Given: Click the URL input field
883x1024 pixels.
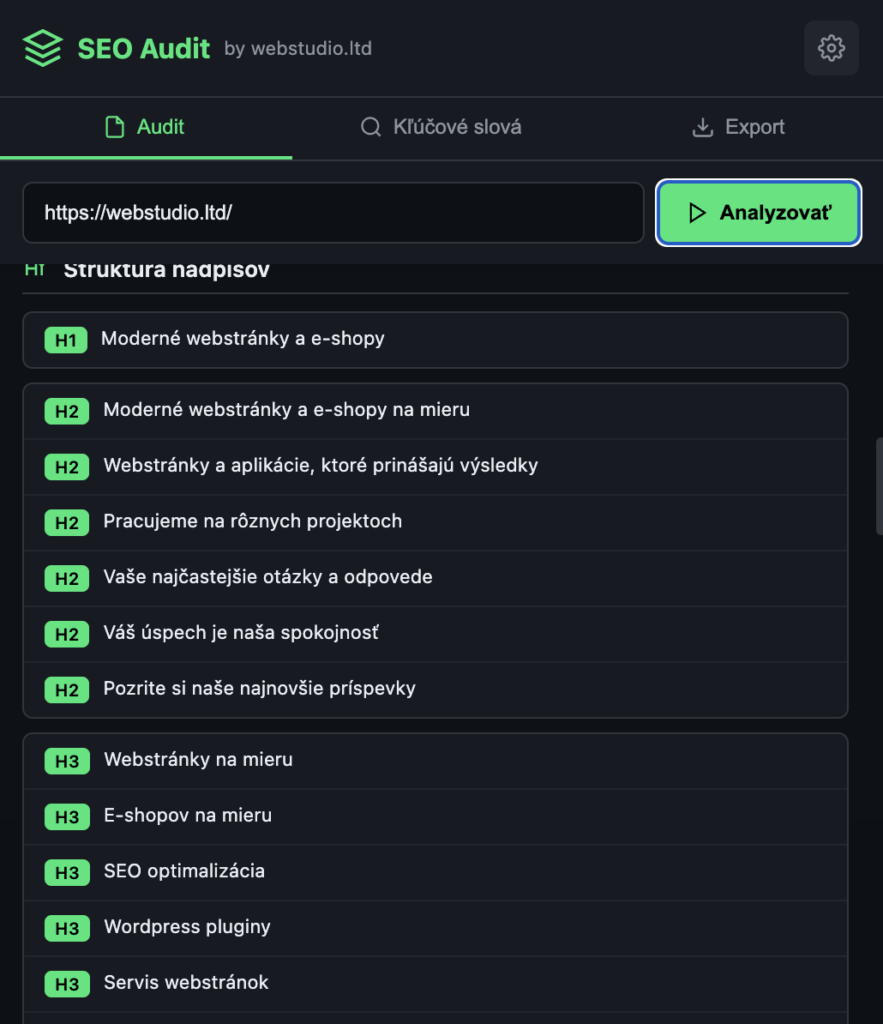Looking at the screenshot, I should pyautogui.click(x=333, y=212).
